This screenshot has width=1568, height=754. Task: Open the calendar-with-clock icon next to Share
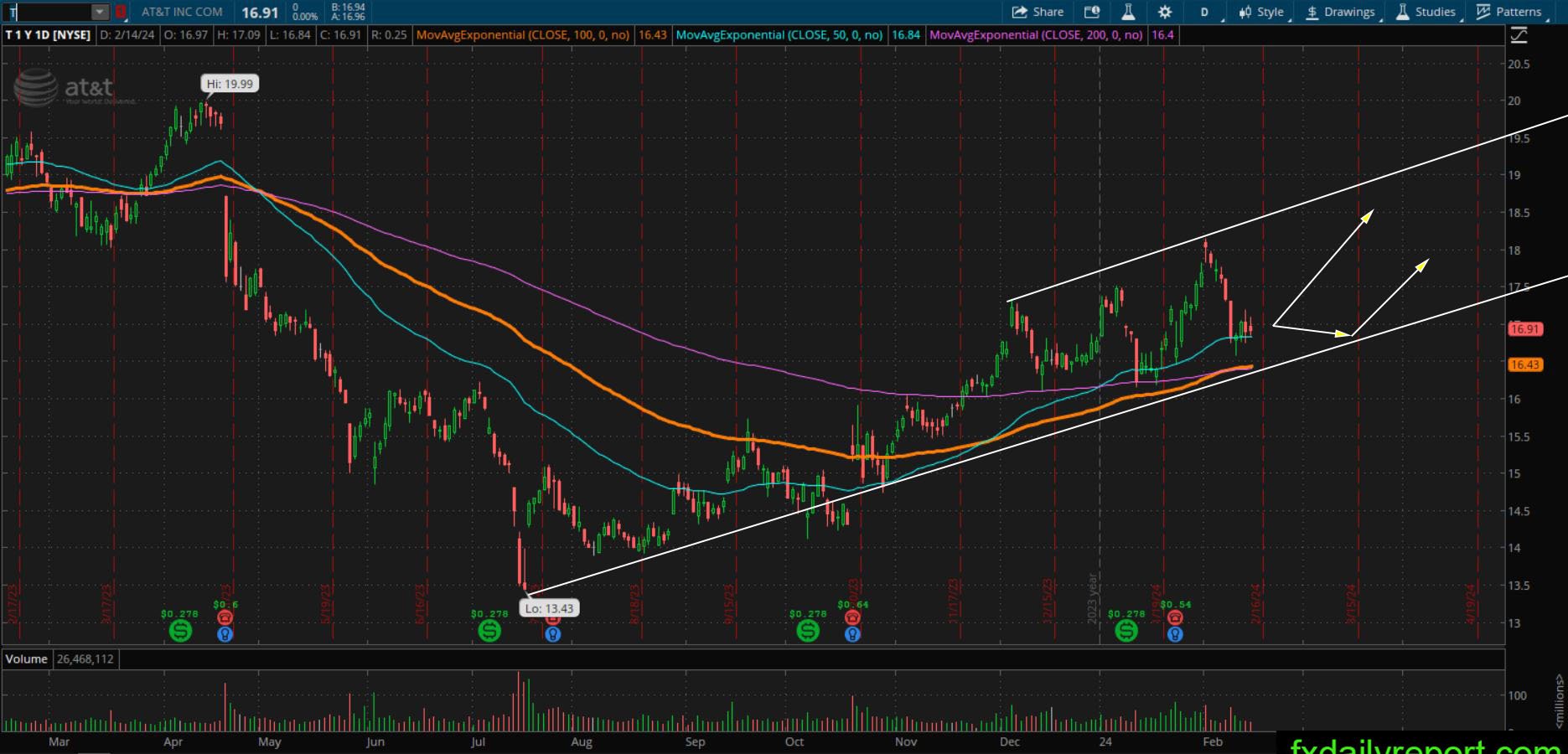pos(1091,12)
